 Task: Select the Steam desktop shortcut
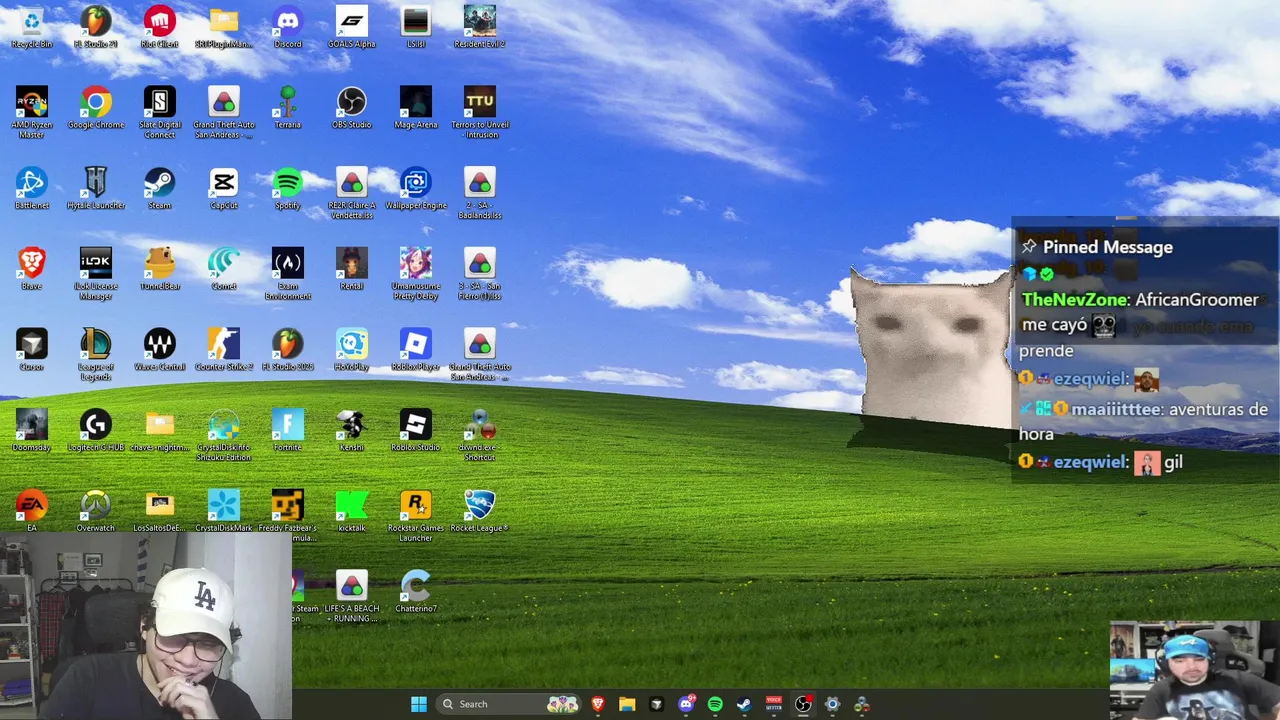[x=160, y=188]
